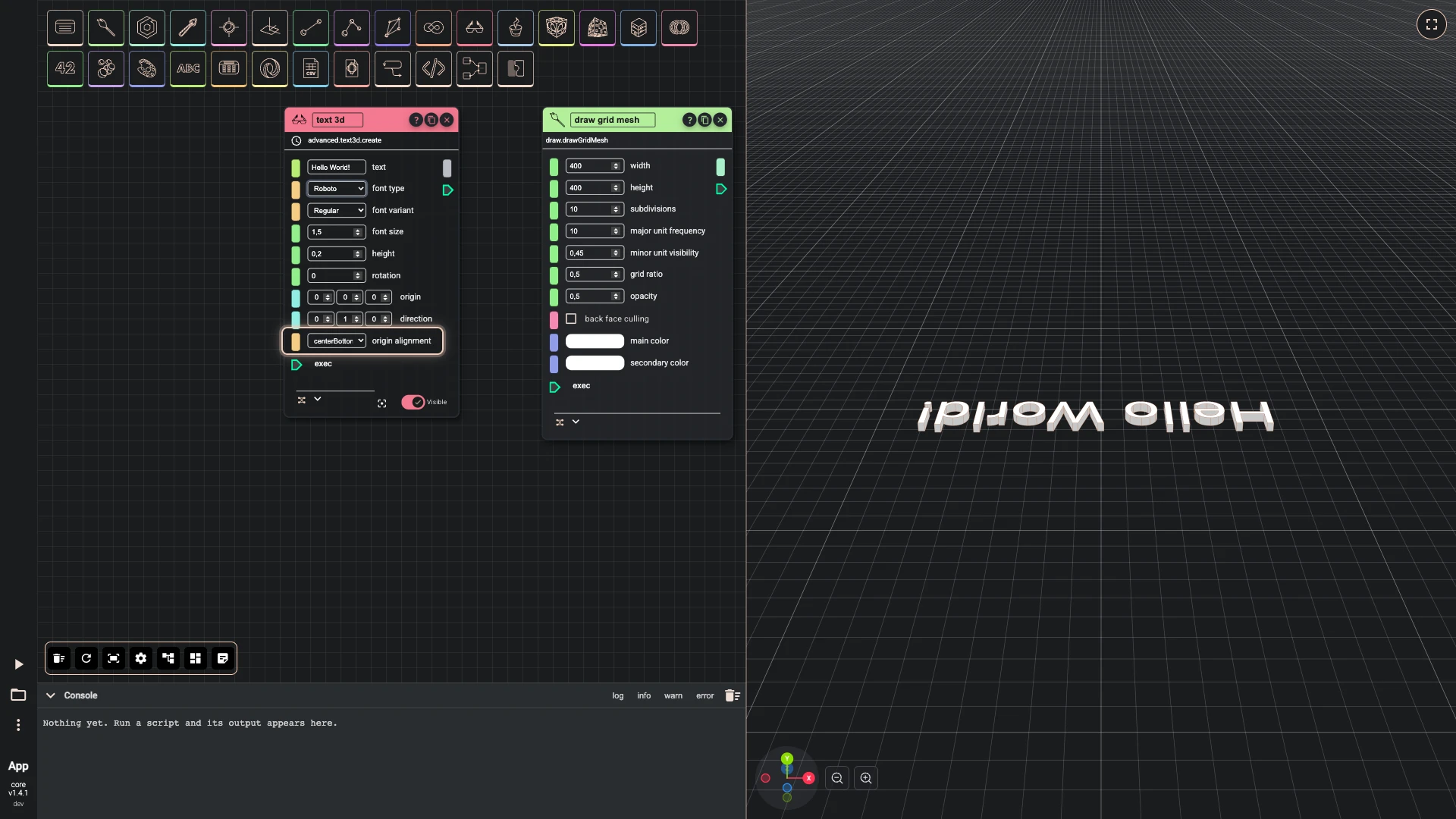This screenshot has height=819, width=1456.
Task: Open the crosshair point tool icon
Action: click(229, 28)
